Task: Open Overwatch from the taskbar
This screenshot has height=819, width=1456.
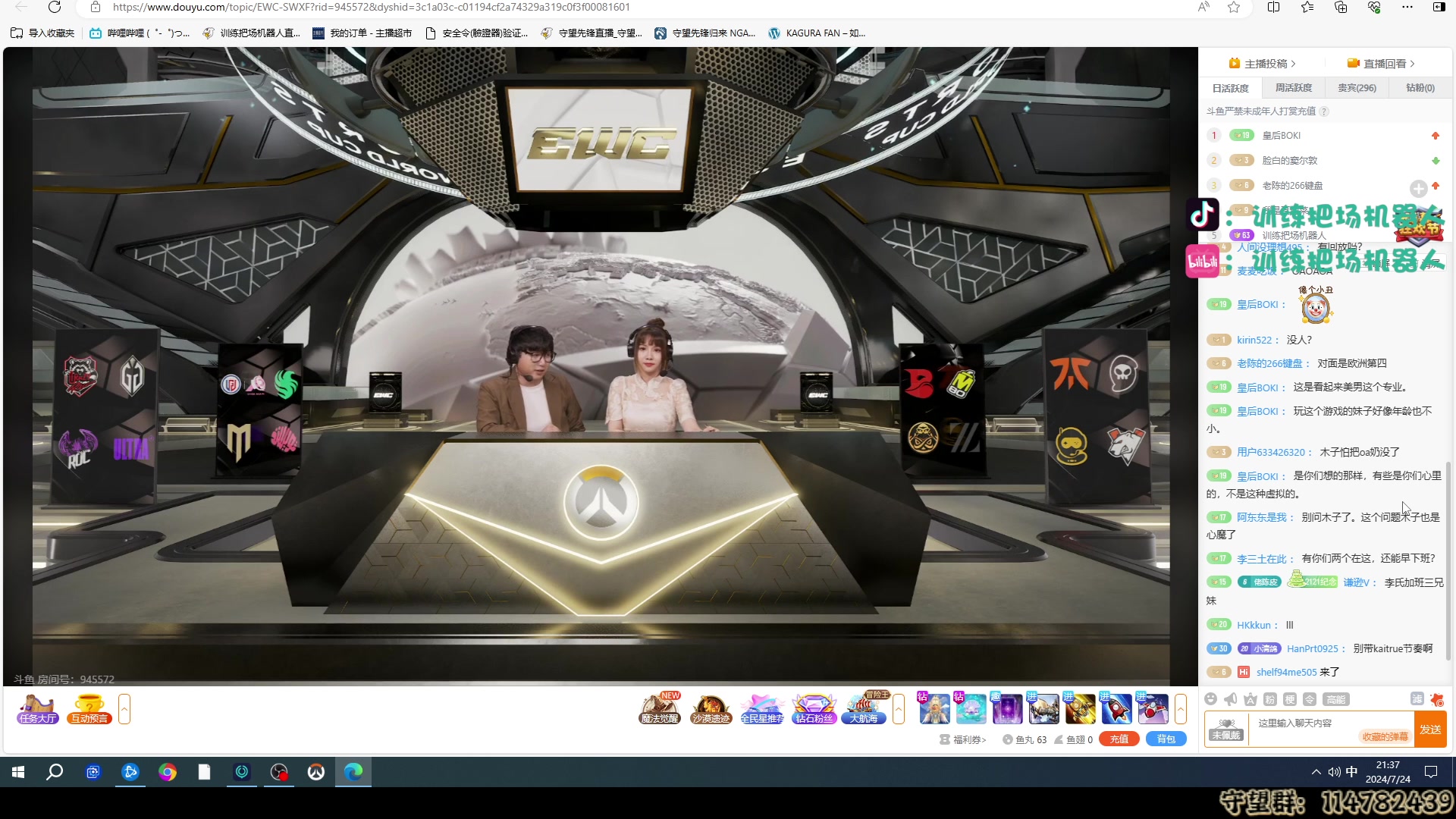Action: (316, 772)
